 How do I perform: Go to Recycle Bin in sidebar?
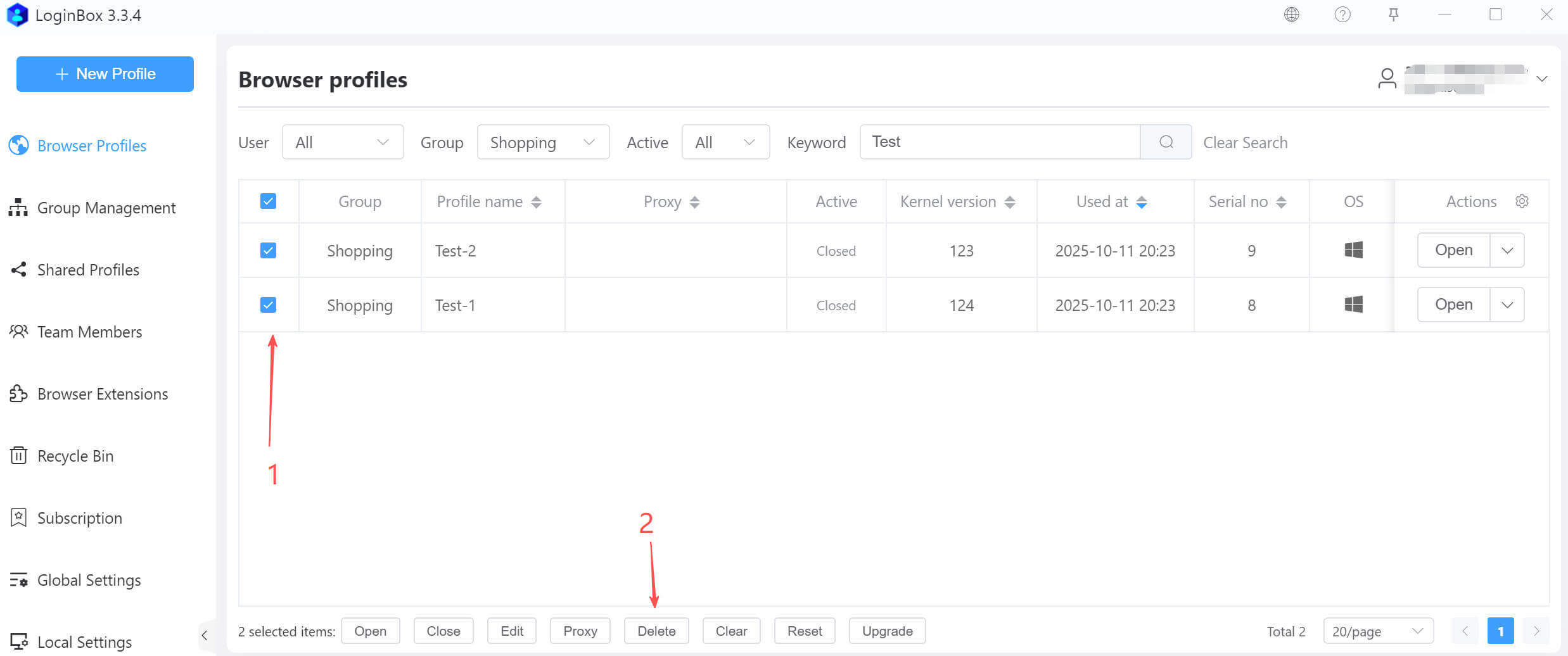tap(75, 456)
